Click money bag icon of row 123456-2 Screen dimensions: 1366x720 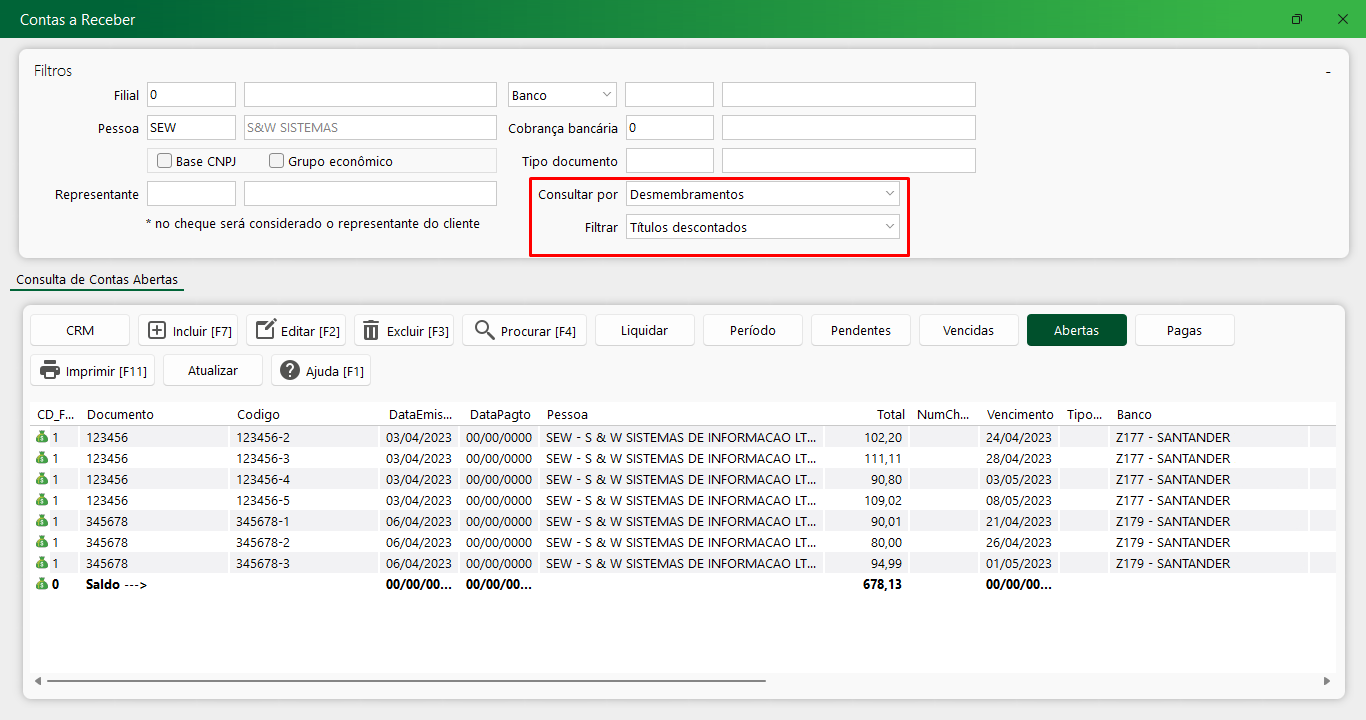pyautogui.click(x=42, y=438)
